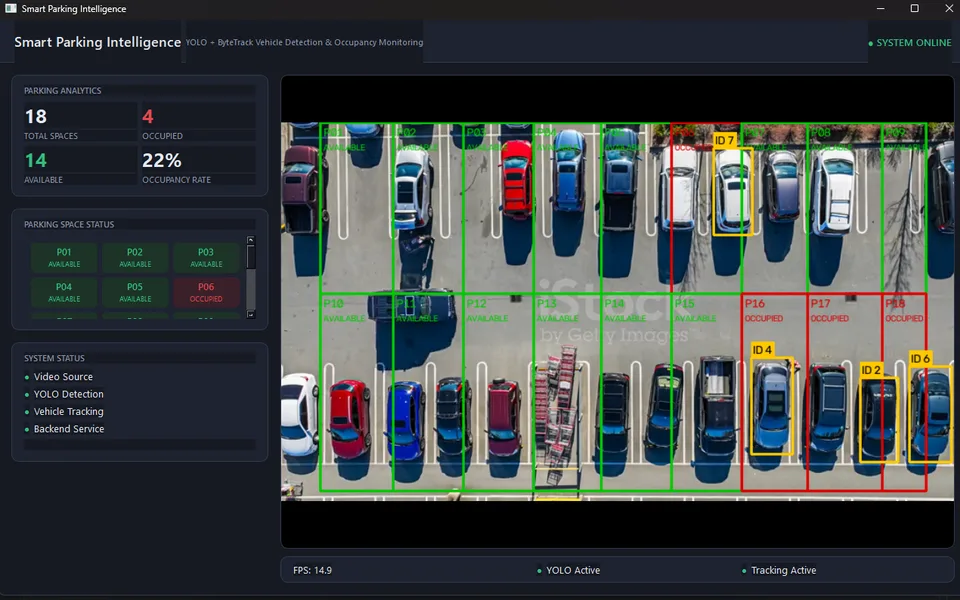This screenshot has width=960, height=600.
Task: Click the P18 Occupied label on the video
Action: [x=904, y=310]
